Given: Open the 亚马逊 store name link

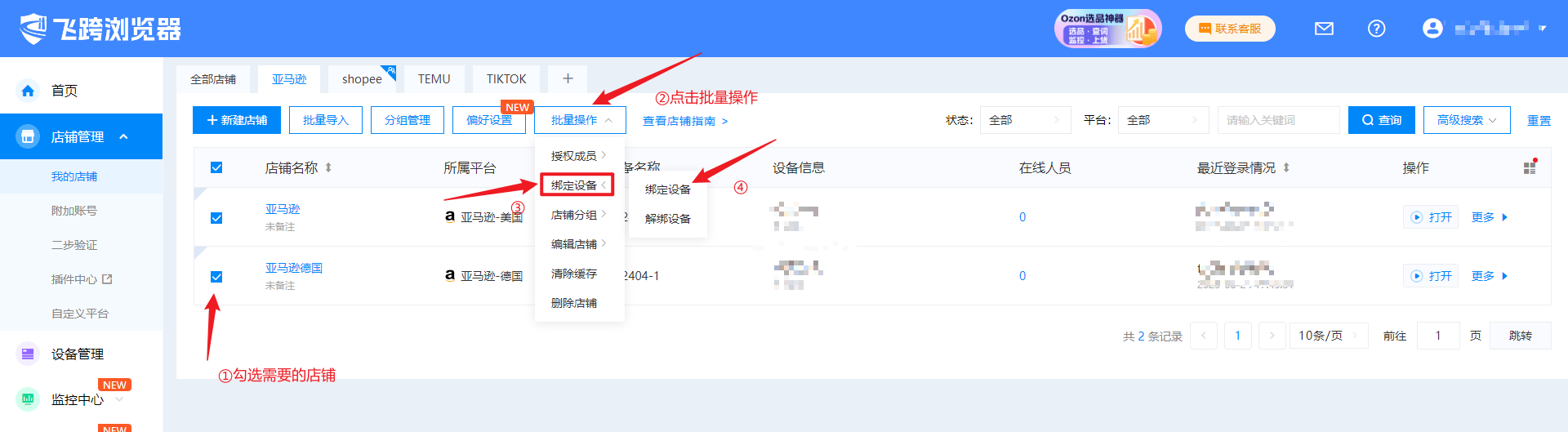Looking at the screenshot, I should pyautogui.click(x=283, y=209).
